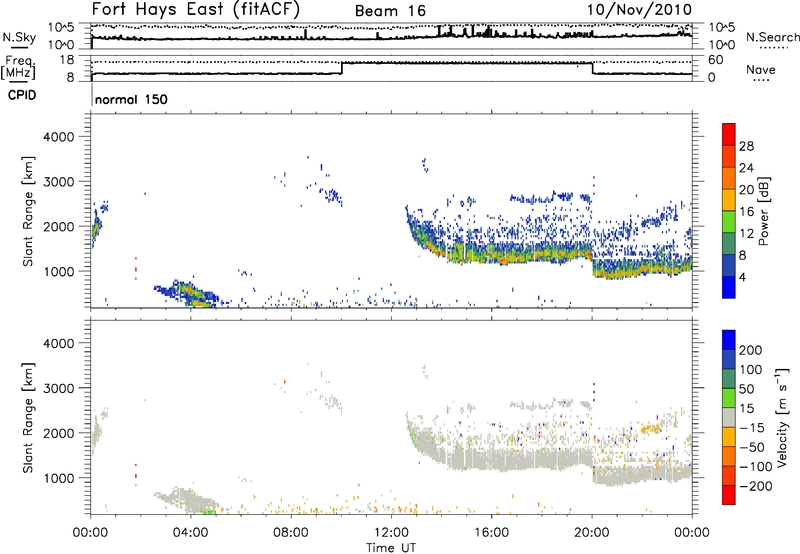Click the '200' value on velocity colorbar
The height and width of the screenshot is (554, 800).
point(751,350)
